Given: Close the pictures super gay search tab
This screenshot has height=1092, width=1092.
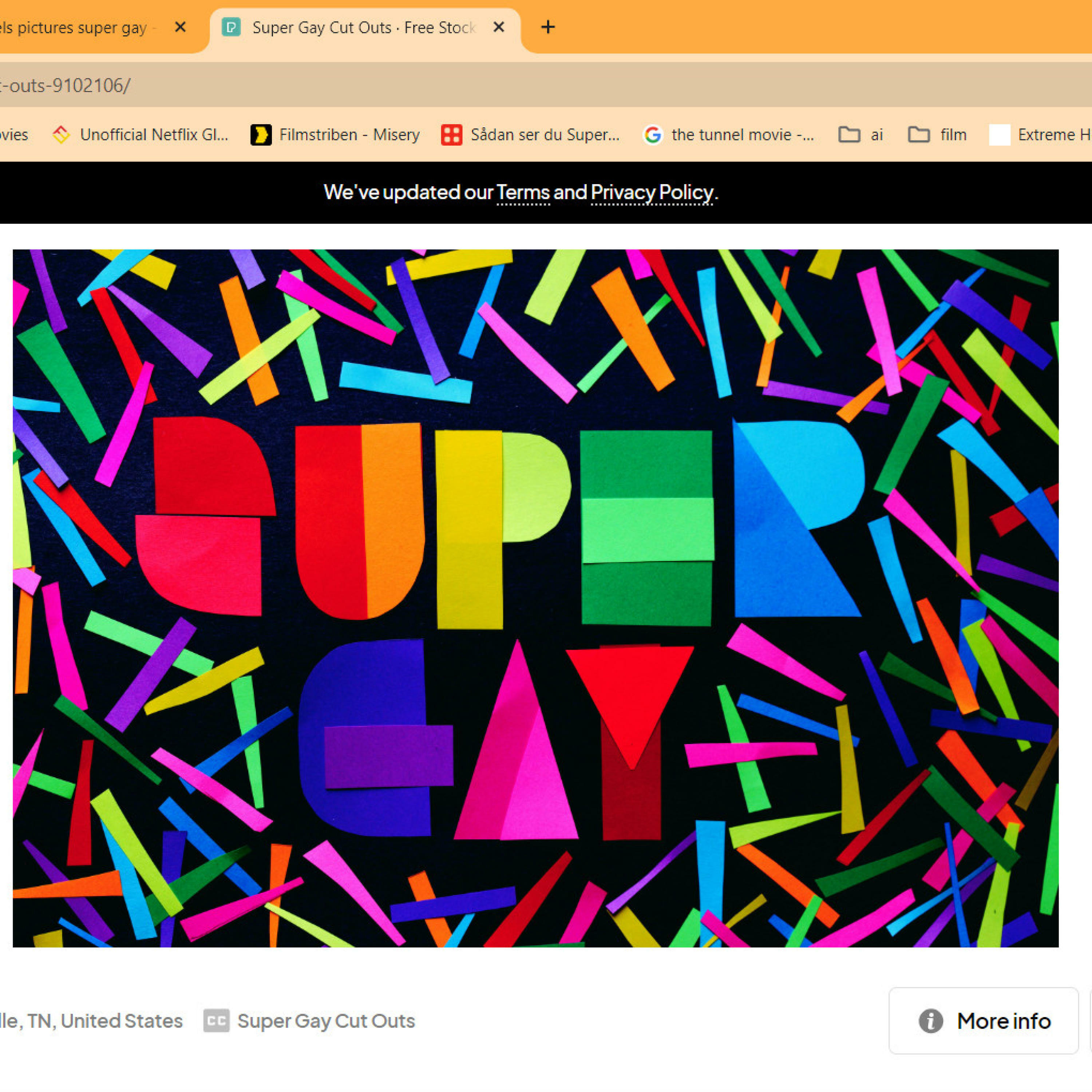Looking at the screenshot, I should tap(180, 27).
